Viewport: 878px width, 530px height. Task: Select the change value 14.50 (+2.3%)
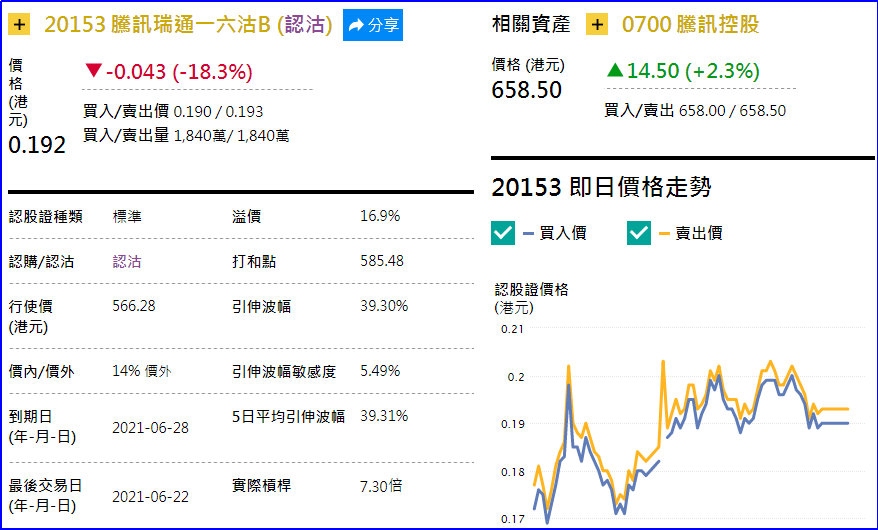693,71
